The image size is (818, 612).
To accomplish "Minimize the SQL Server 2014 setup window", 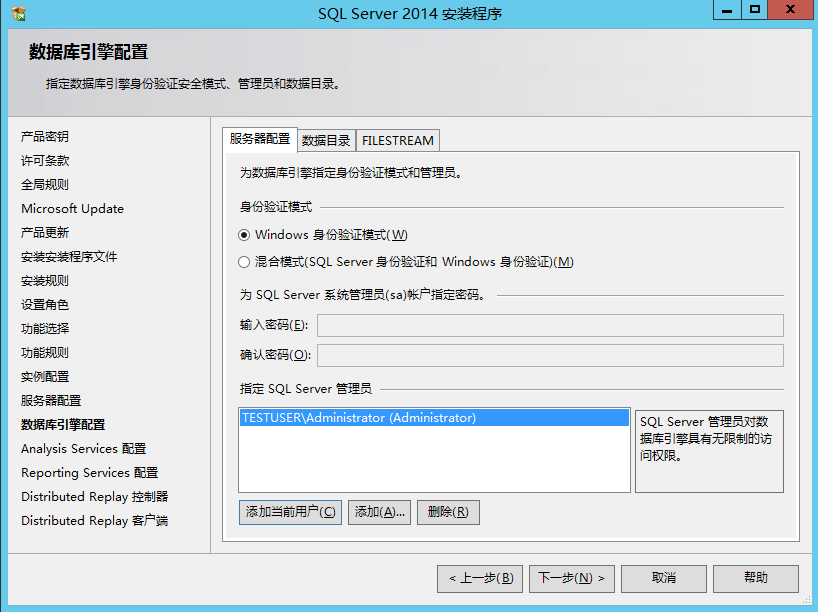I will (x=727, y=10).
